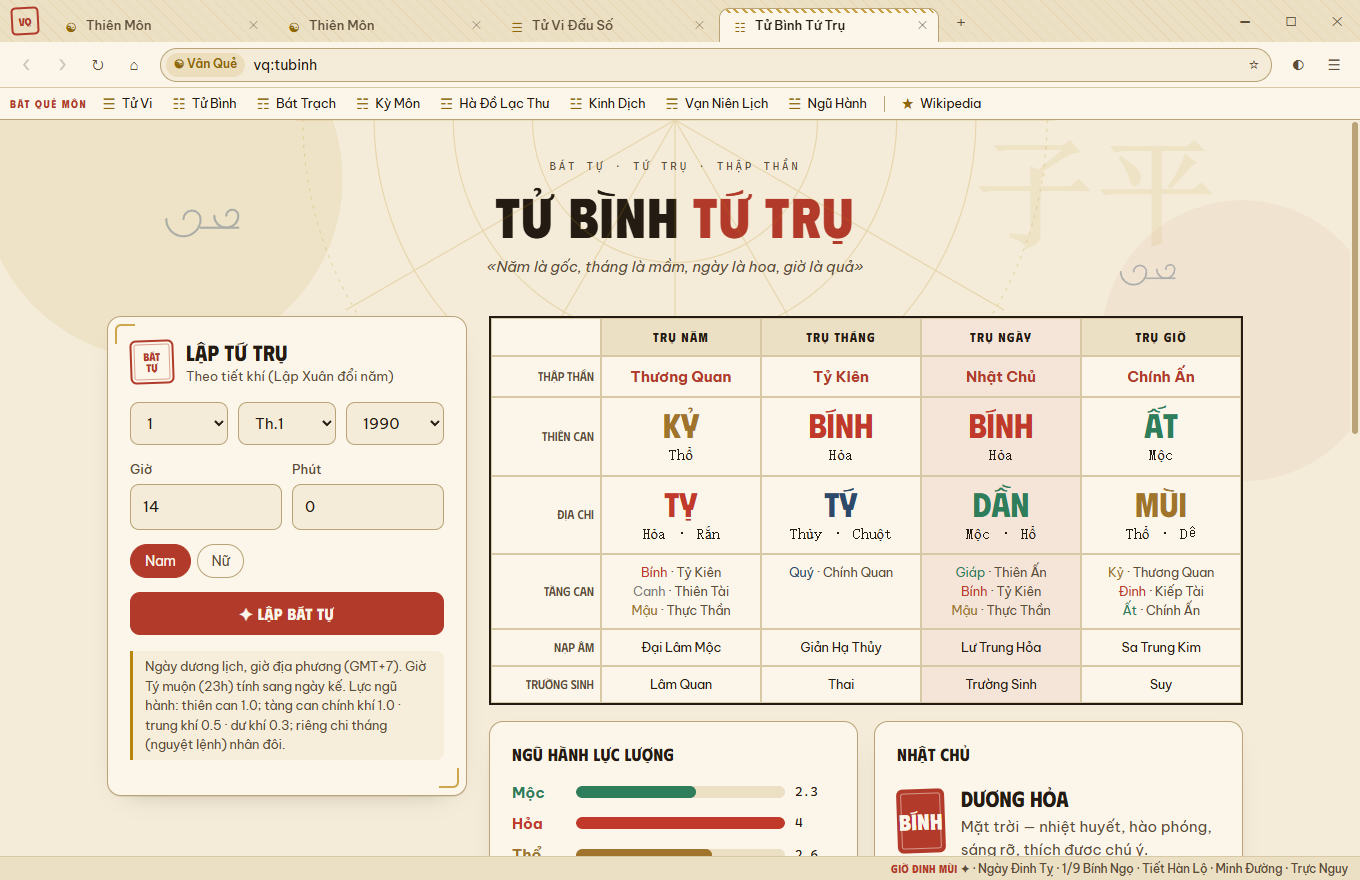
Task: Switch to the second Thiên Môn tab
Action: point(383,26)
